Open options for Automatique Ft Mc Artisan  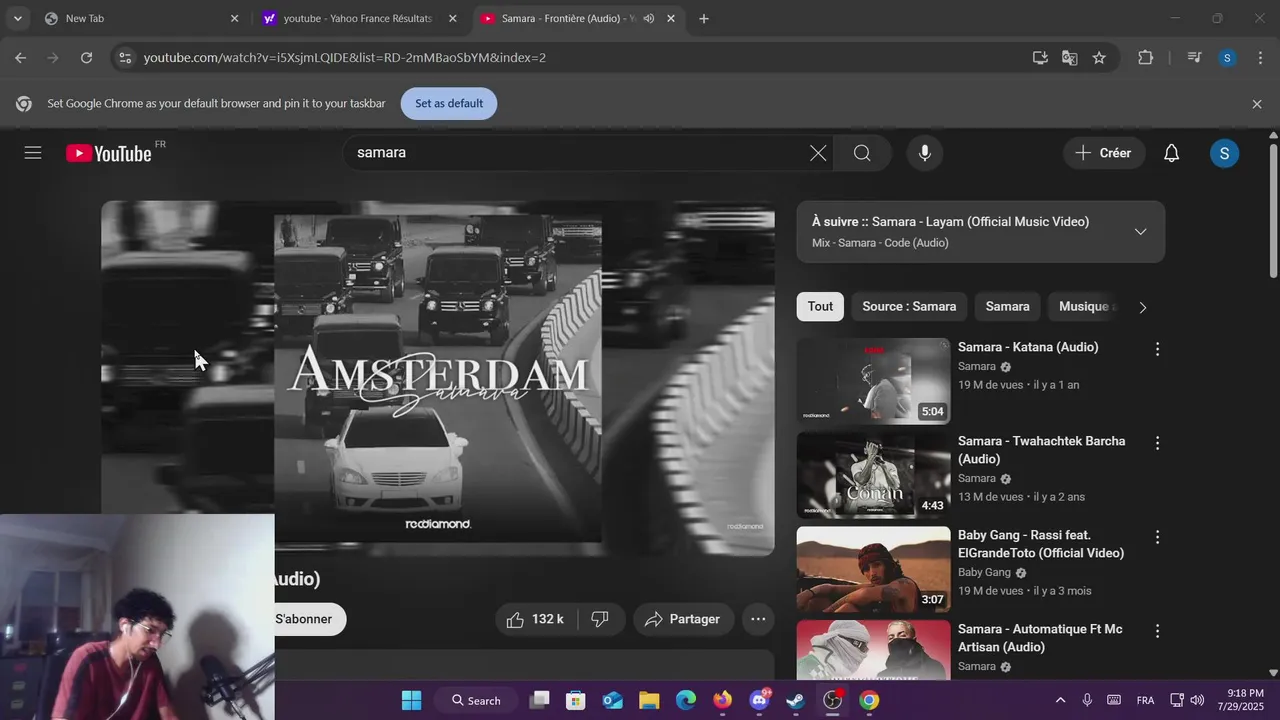click(x=1157, y=631)
